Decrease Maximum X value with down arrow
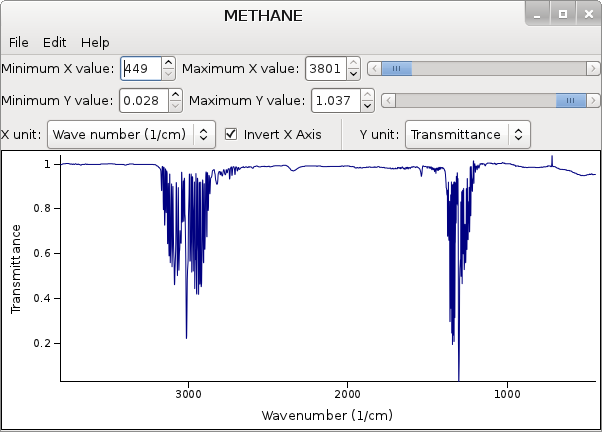602x432 pixels. (353, 74)
